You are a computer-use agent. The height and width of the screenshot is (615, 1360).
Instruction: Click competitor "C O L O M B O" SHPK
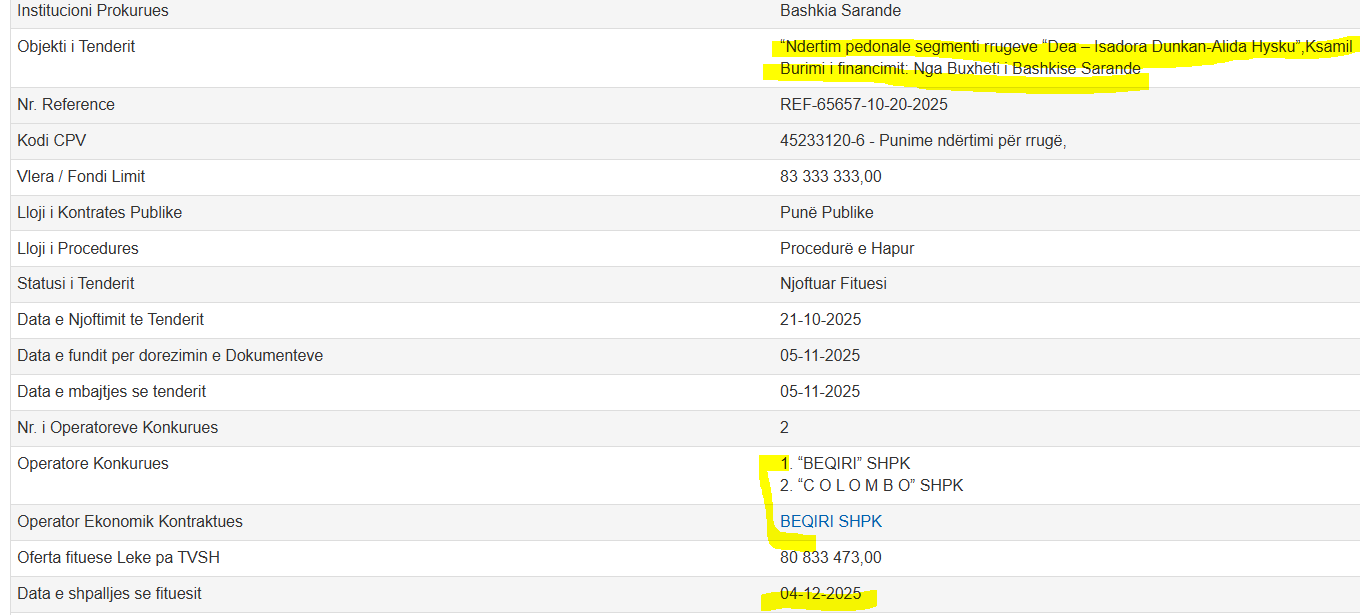[871, 486]
